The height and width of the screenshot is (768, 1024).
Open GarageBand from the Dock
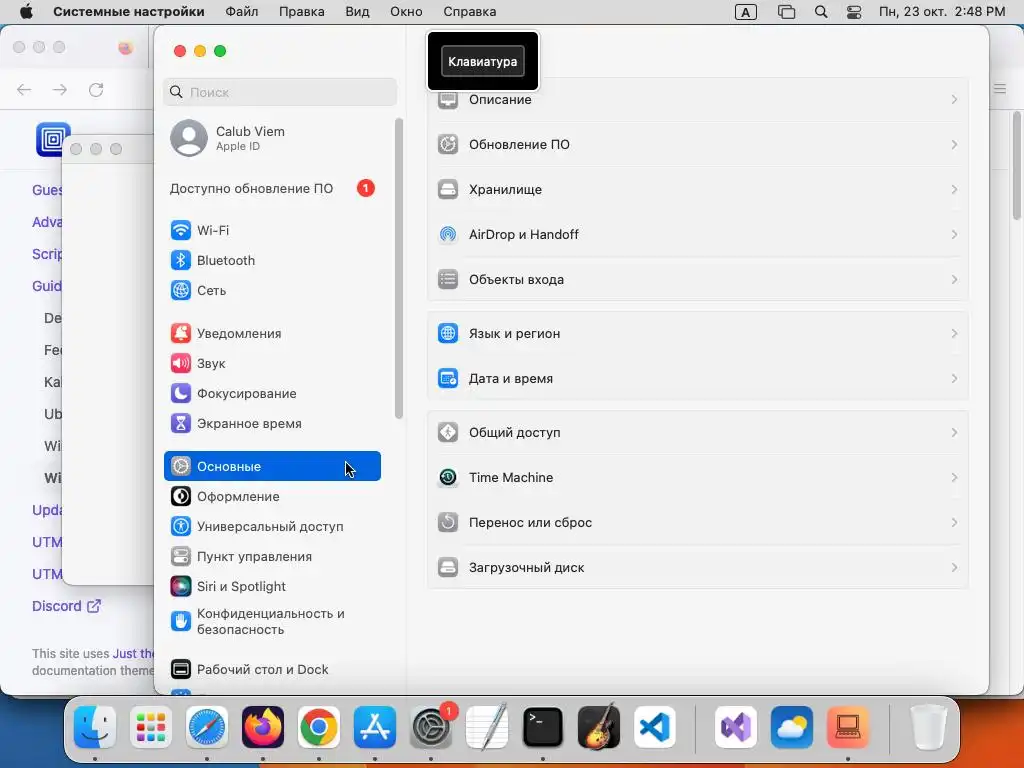tap(599, 727)
